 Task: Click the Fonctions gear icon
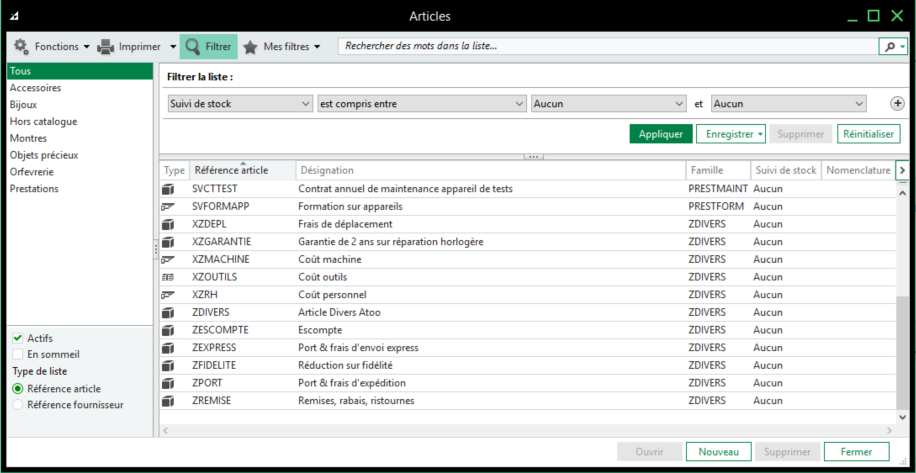tap(21, 47)
